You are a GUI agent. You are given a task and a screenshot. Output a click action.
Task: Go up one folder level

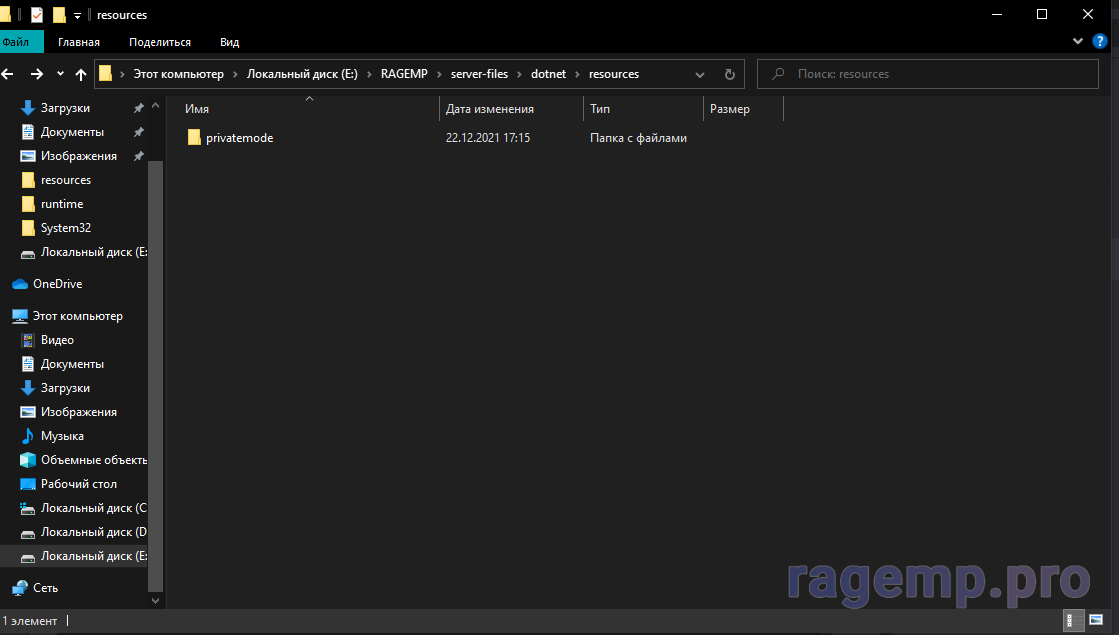click(x=81, y=74)
